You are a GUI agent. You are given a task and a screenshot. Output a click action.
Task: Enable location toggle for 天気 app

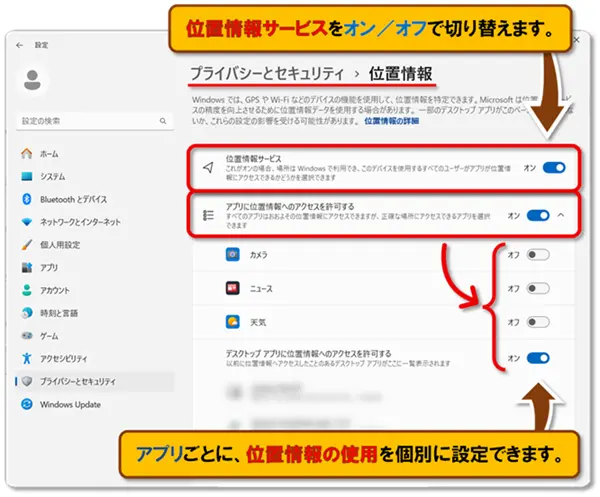[537, 322]
